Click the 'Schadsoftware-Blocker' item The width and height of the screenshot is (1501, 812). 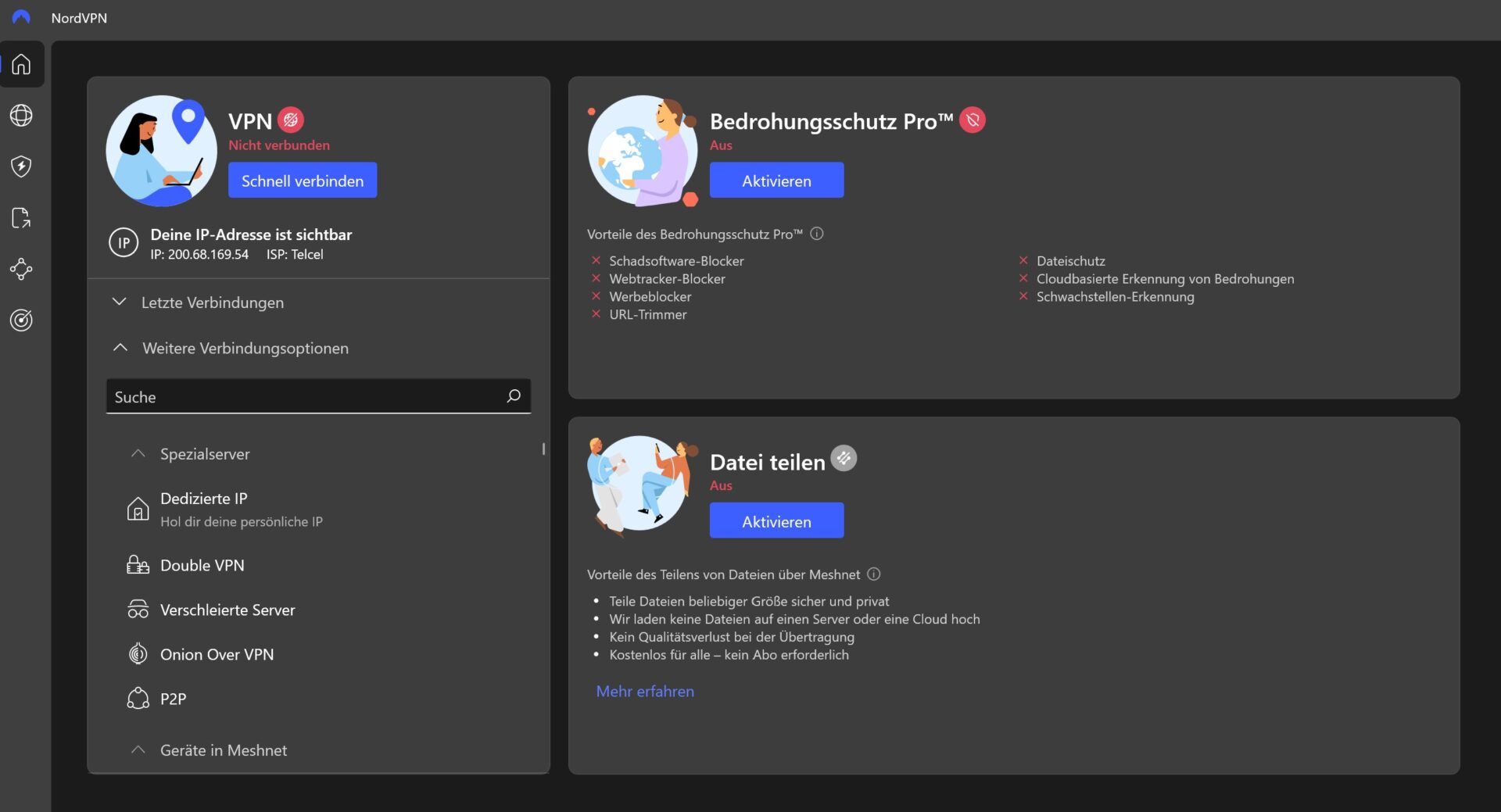676,261
